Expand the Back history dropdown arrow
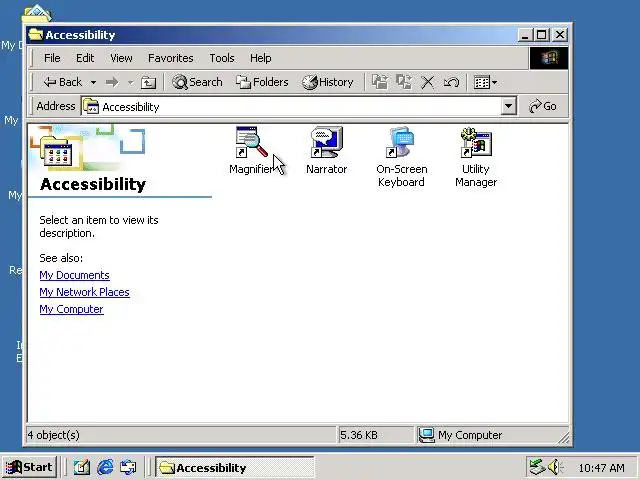The height and width of the screenshot is (480, 640). click(93, 82)
